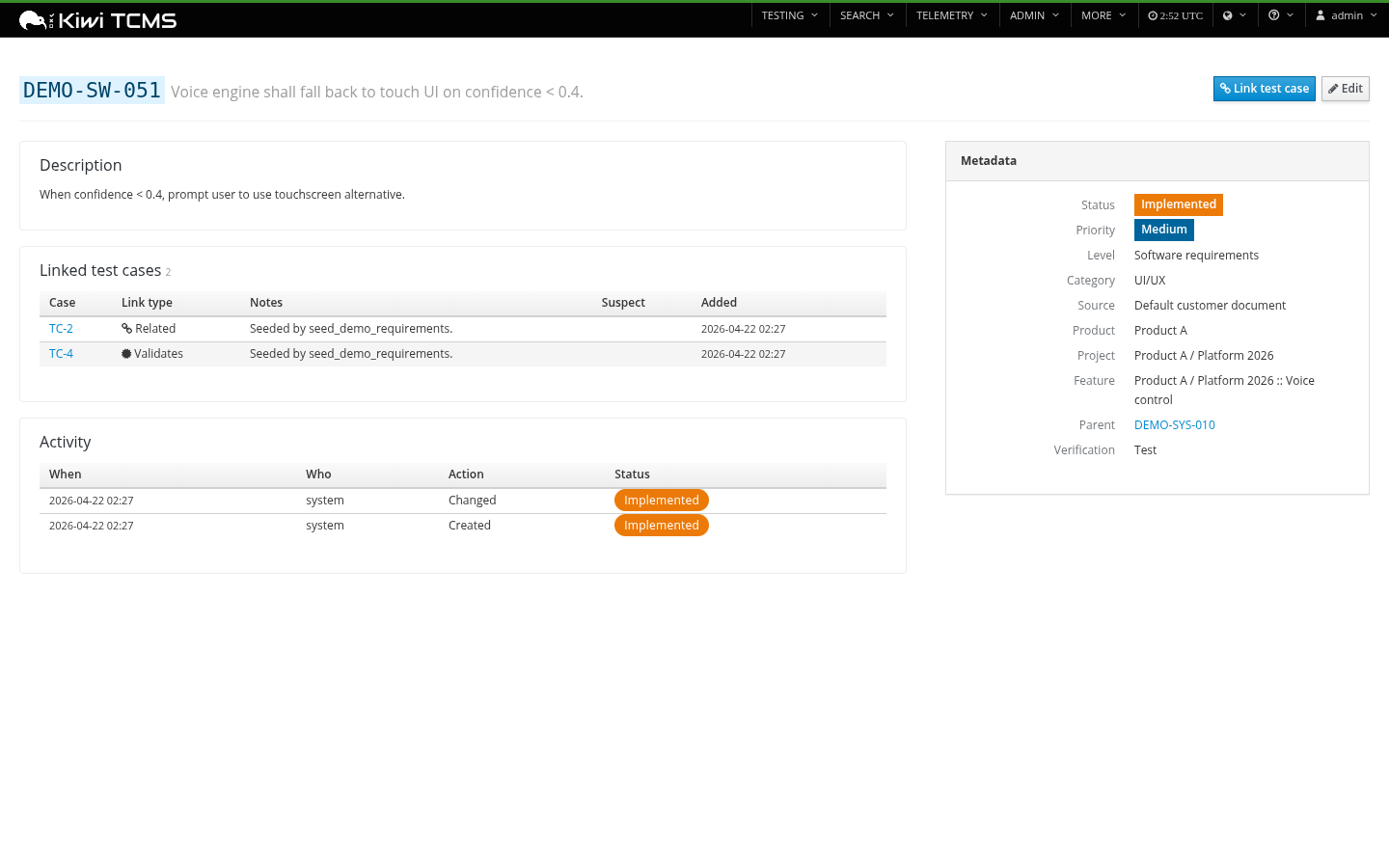Expand the admin user dropdown
1389x868 pixels.
pyautogui.click(x=1347, y=15)
